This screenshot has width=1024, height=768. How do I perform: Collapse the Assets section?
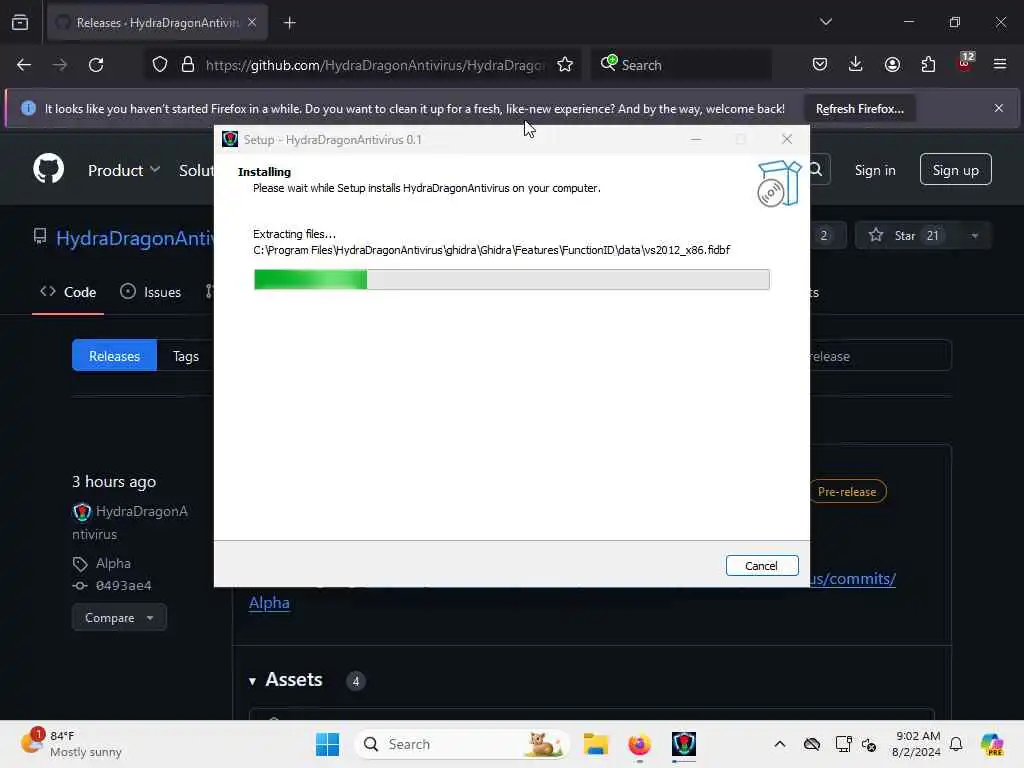[x=286, y=680]
